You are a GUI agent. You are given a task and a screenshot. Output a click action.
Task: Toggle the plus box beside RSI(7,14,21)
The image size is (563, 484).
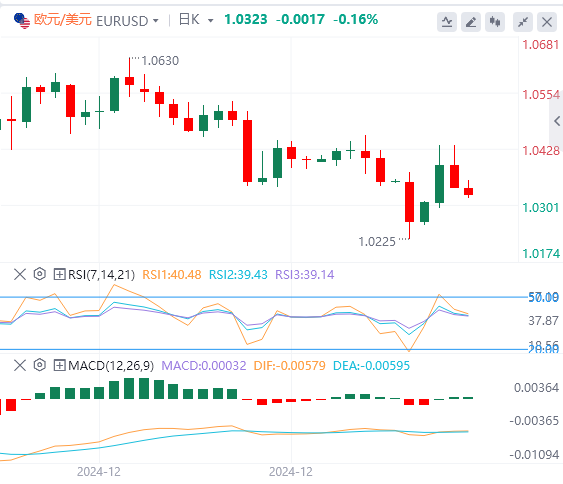point(59,275)
